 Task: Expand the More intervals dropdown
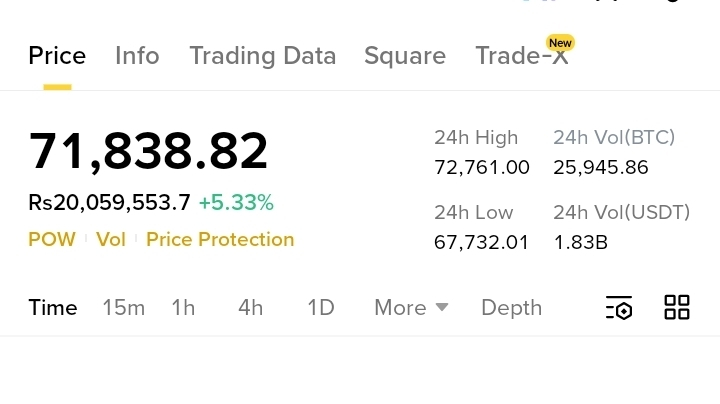point(411,308)
